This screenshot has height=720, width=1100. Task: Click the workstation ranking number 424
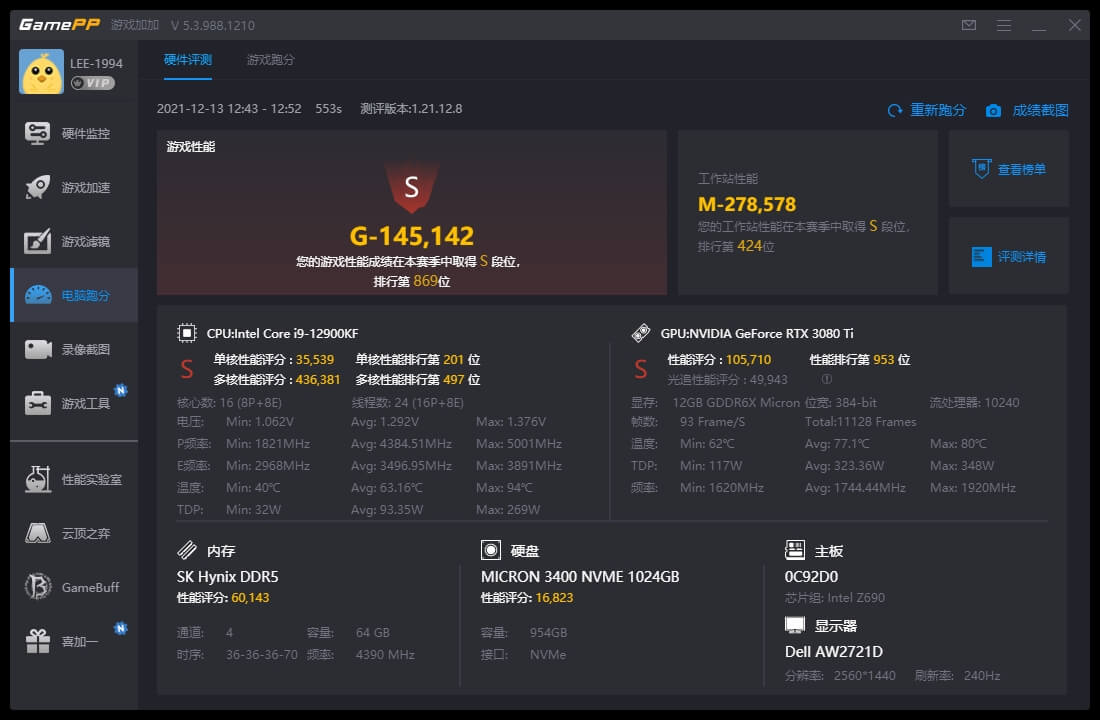click(749, 246)
